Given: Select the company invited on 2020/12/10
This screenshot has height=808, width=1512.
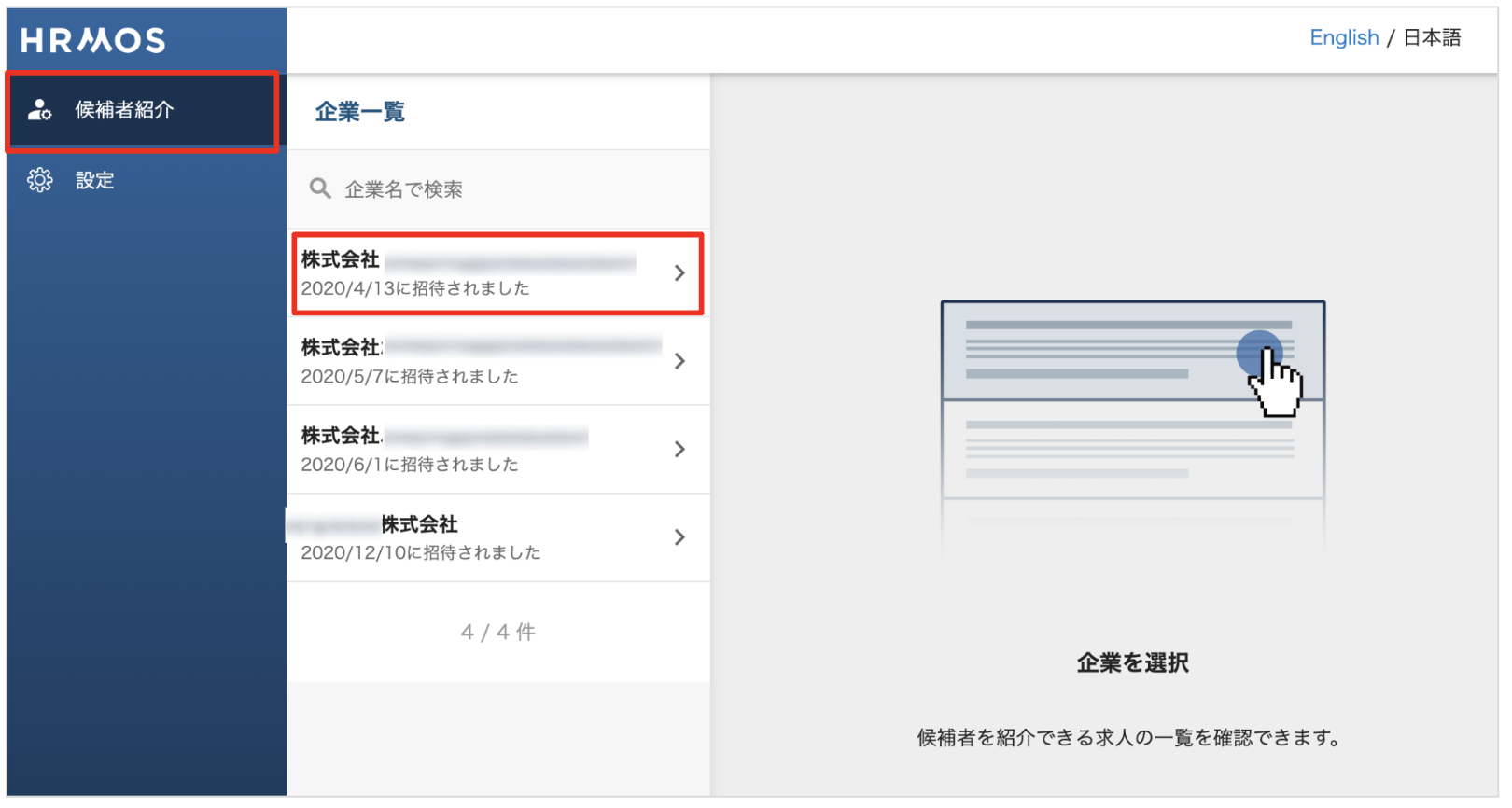Looking at the screenshot, I should click(498, 537).
